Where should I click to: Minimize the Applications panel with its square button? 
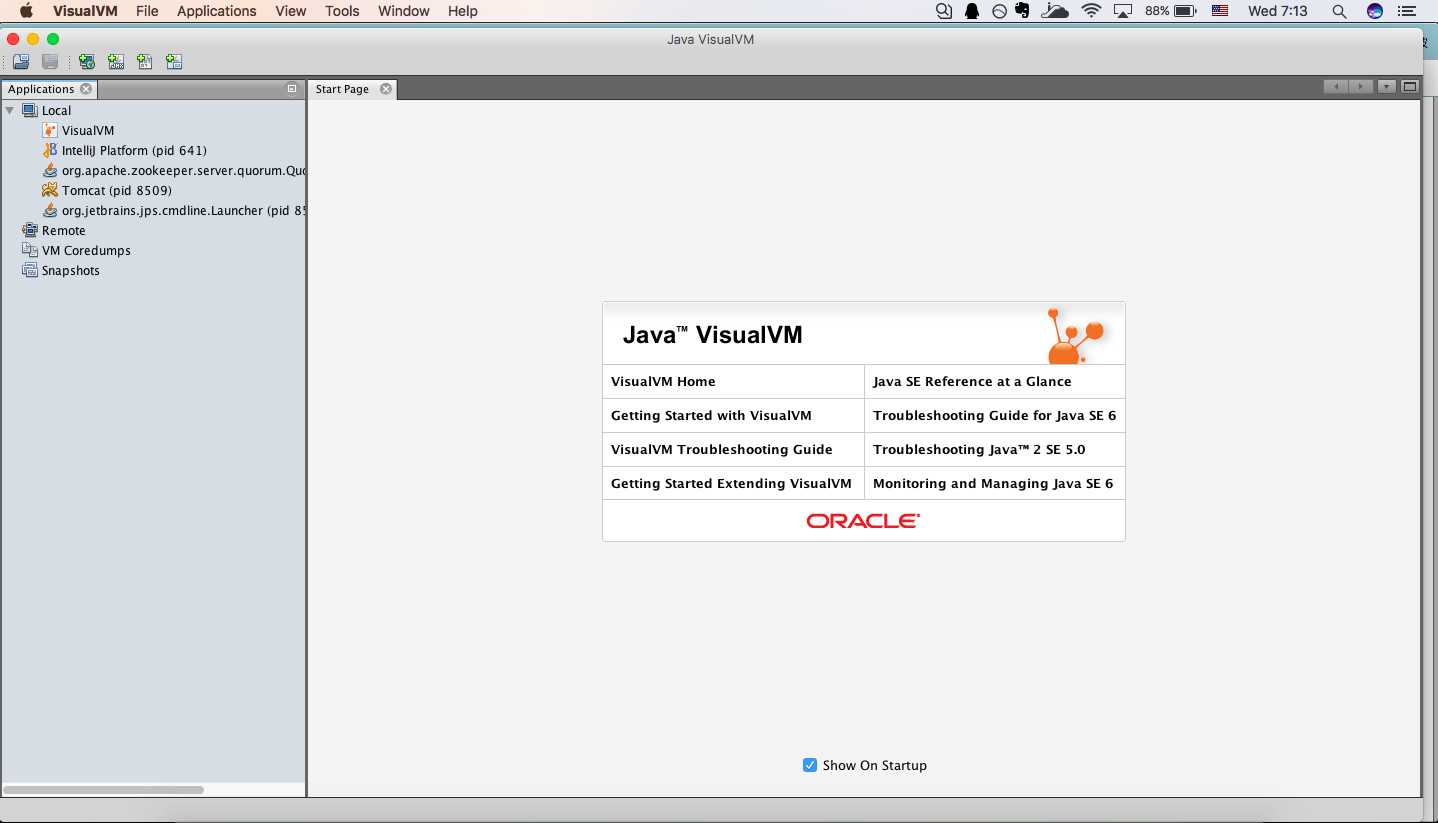[x=292, y=89]
